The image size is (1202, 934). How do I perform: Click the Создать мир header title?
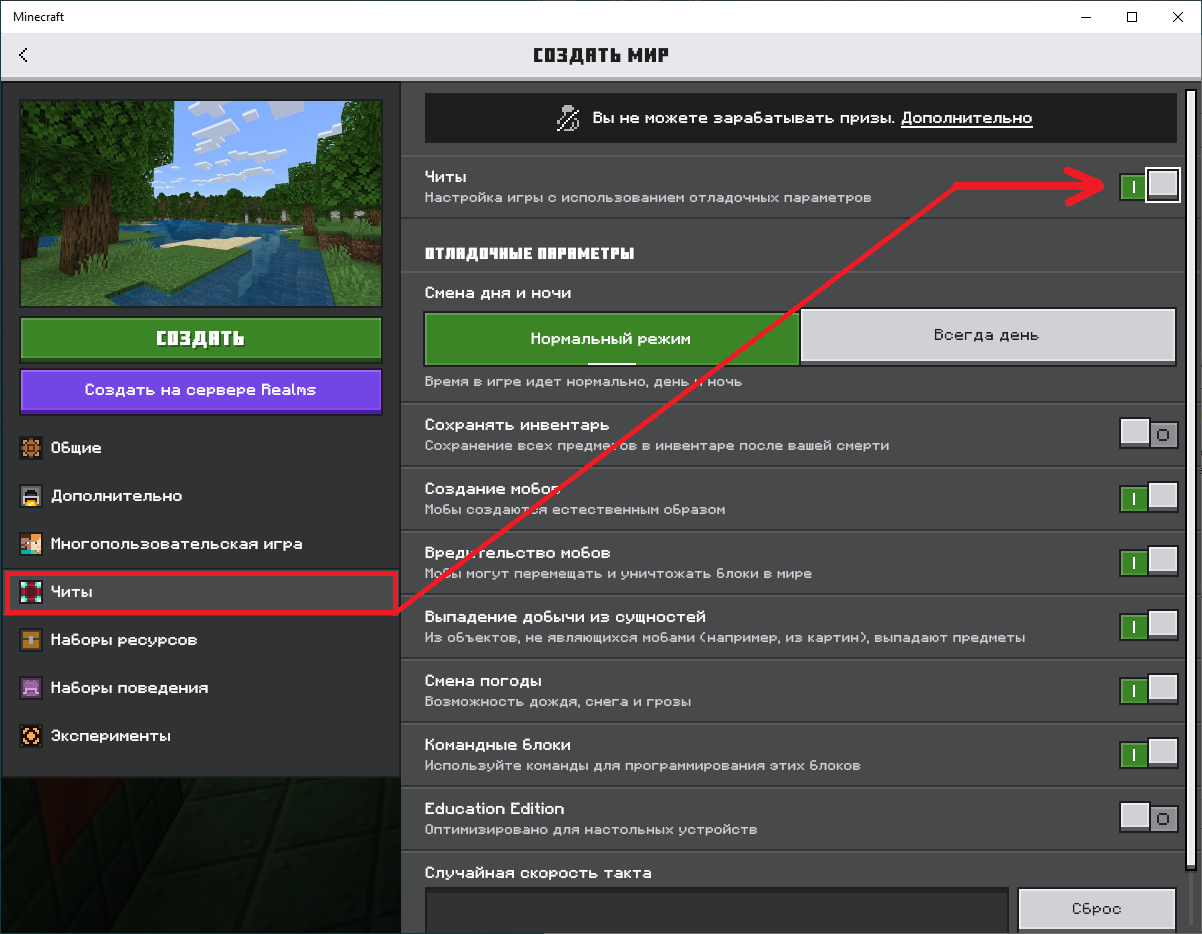click(x=601, y=55)
